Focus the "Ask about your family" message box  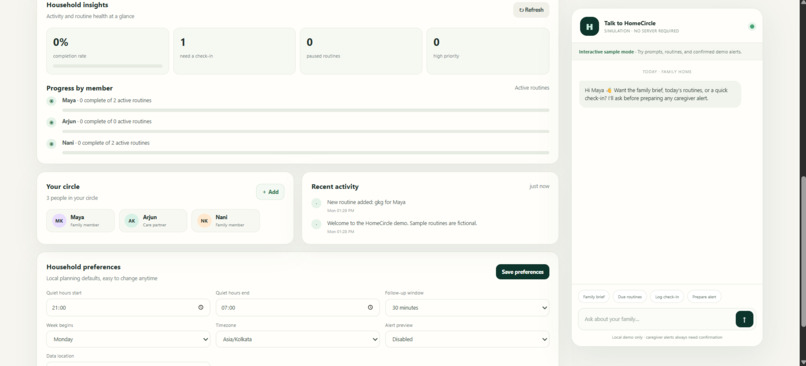pos(657,319)
